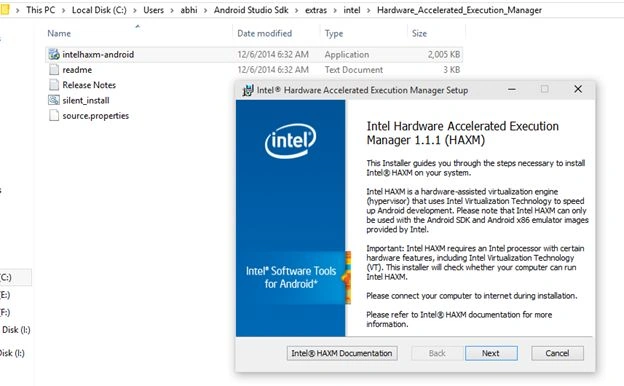Expand the chevron after This PC

pos(64,10)
